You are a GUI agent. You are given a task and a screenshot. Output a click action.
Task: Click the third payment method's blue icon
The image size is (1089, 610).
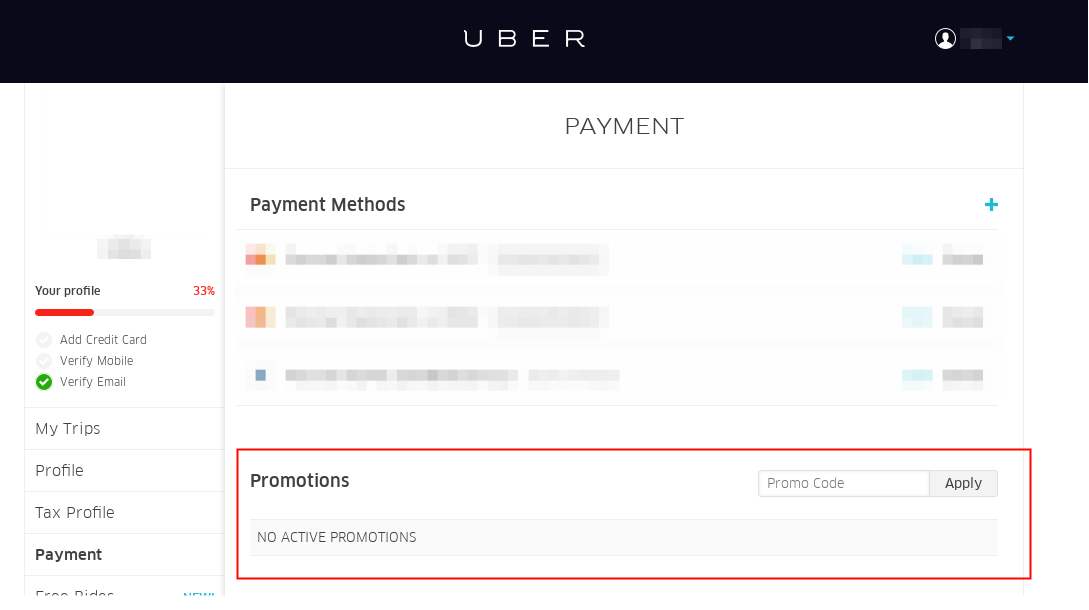(260, 376)
